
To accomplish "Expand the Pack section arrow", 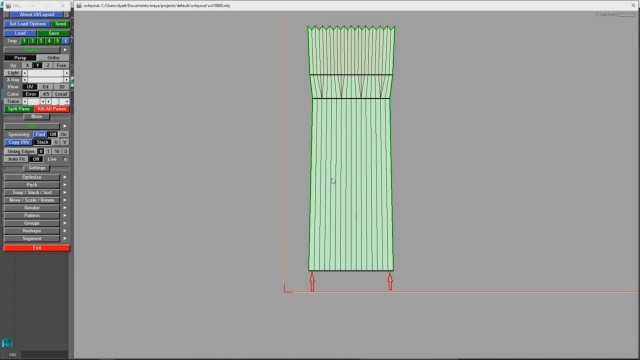I will (65, 185).
